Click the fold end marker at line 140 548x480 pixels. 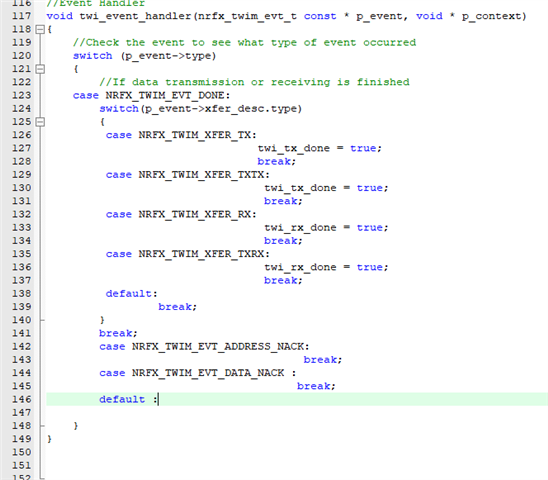point(42,320)
